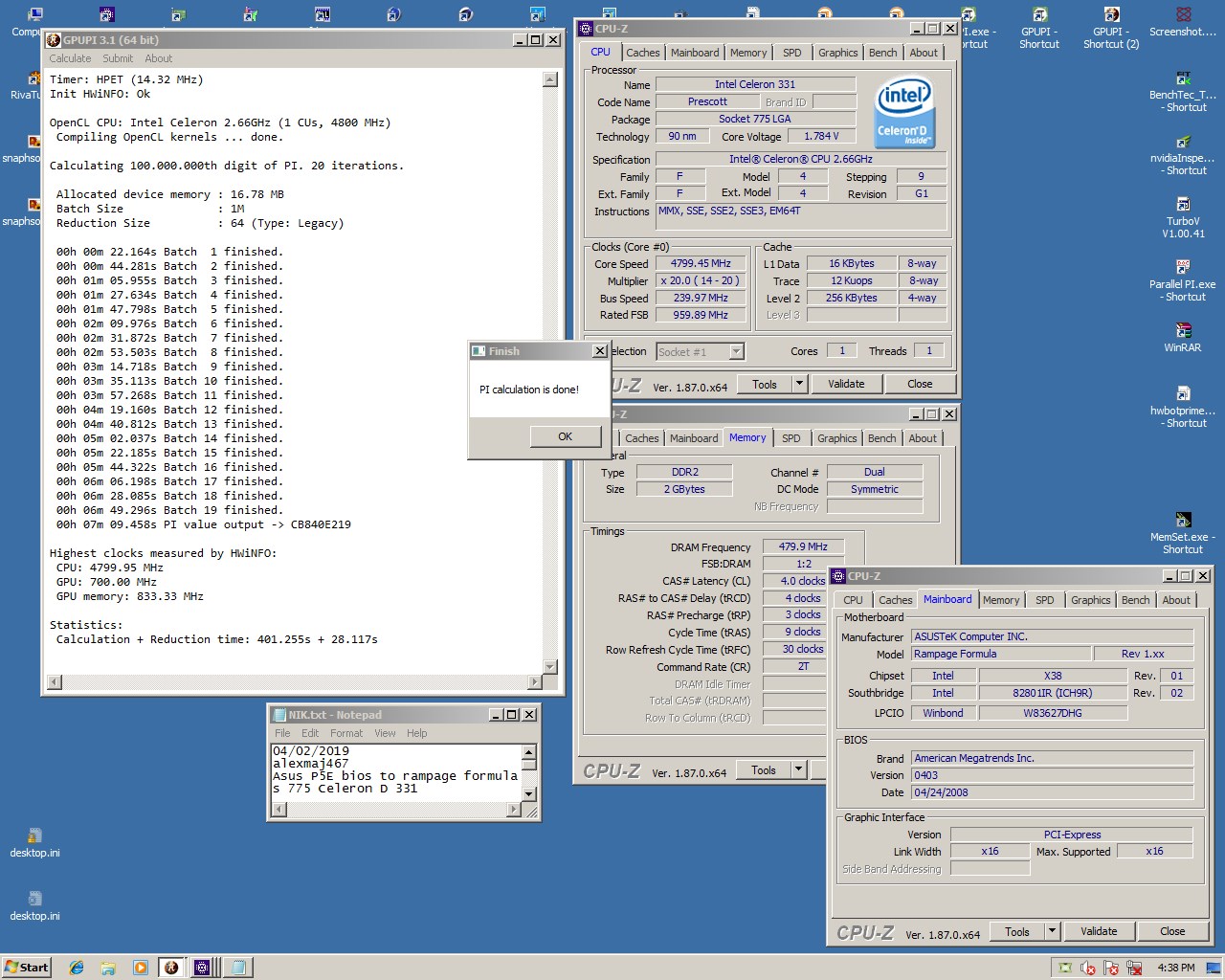This screenshot has width=1225, height=980.
Task: Open Calculate menu in GPUPI
Action: click(x=70, y=58)
